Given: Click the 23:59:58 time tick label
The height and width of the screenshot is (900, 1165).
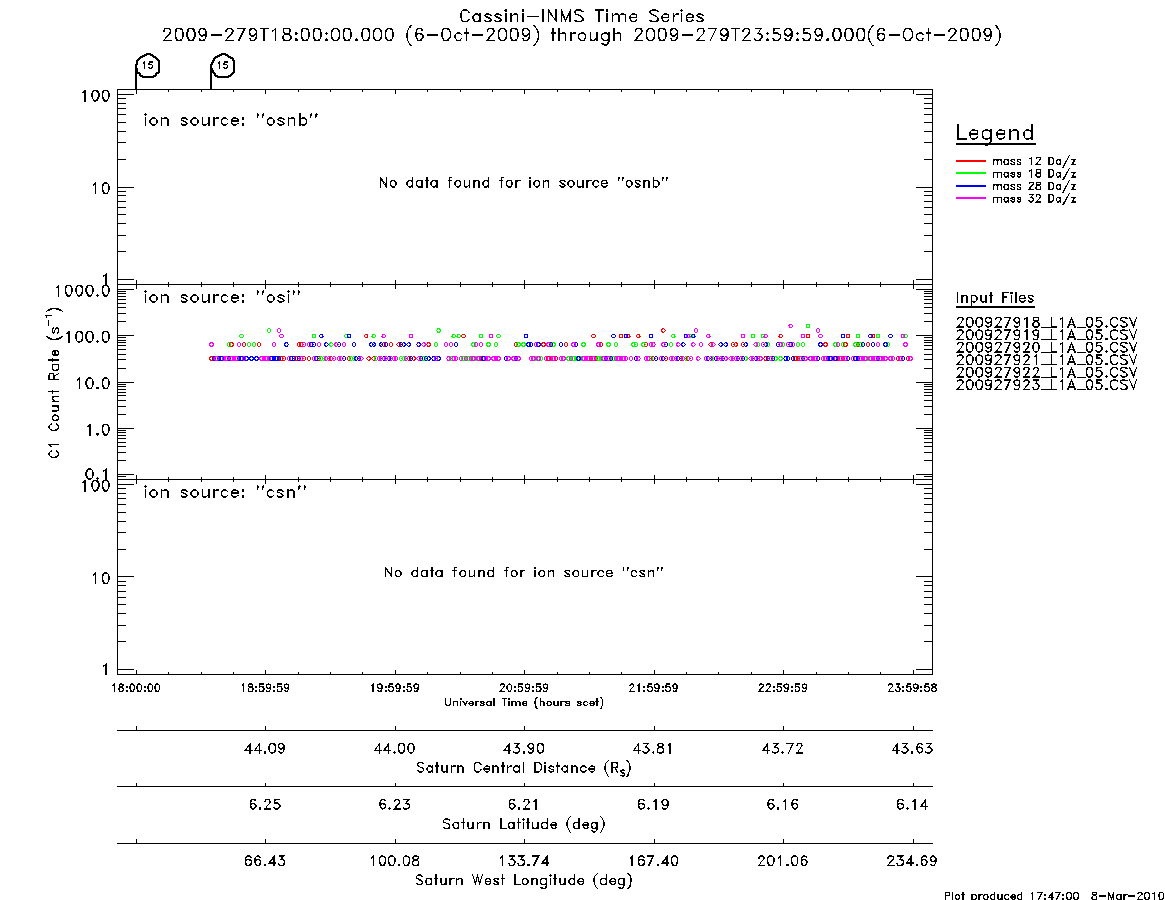Looking at the screenshot, I should tap(912, 688).
